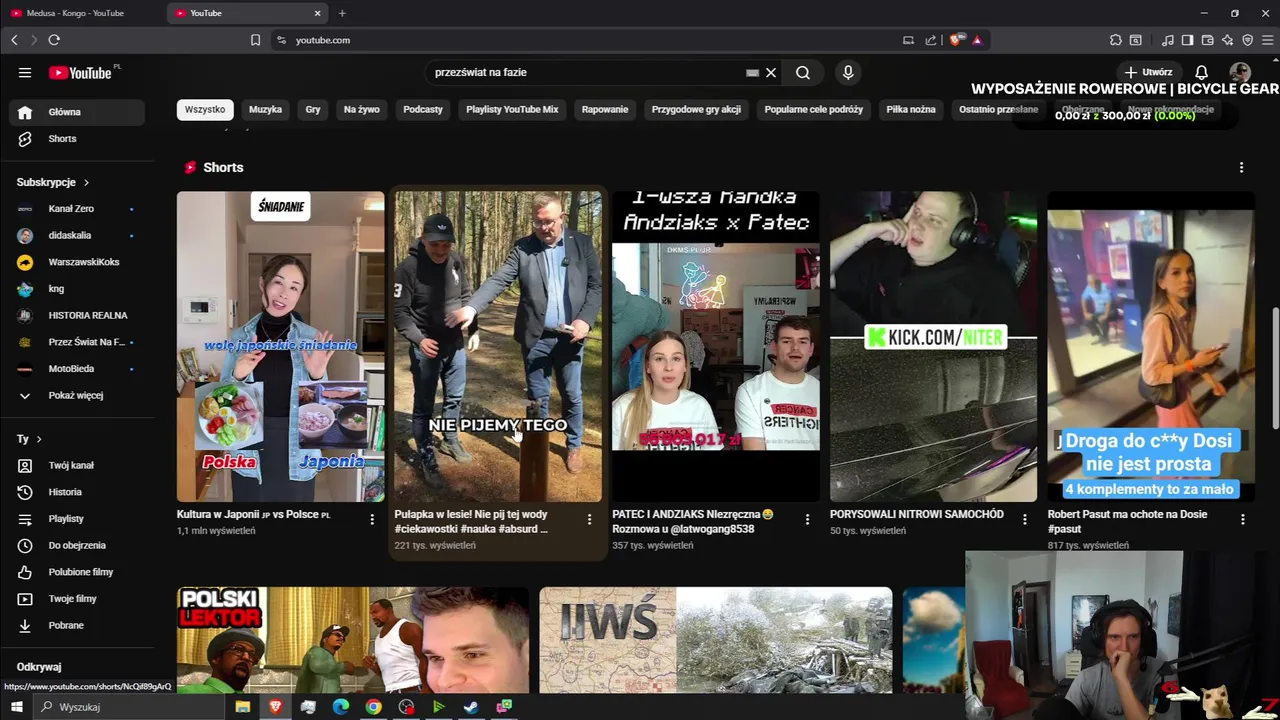Open options for Pułapka w lesie short
Viewport: 1280px width, 720px height.
(x=589, y=519)
